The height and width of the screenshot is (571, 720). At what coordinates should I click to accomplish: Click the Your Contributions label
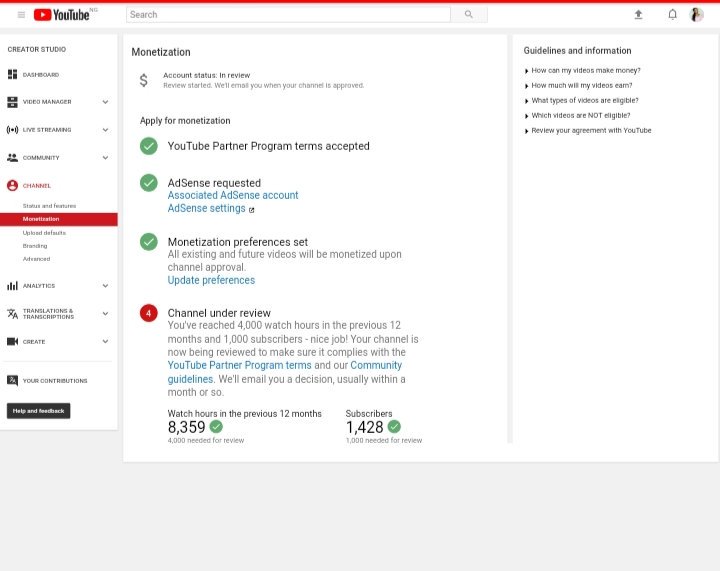point(55,381)
